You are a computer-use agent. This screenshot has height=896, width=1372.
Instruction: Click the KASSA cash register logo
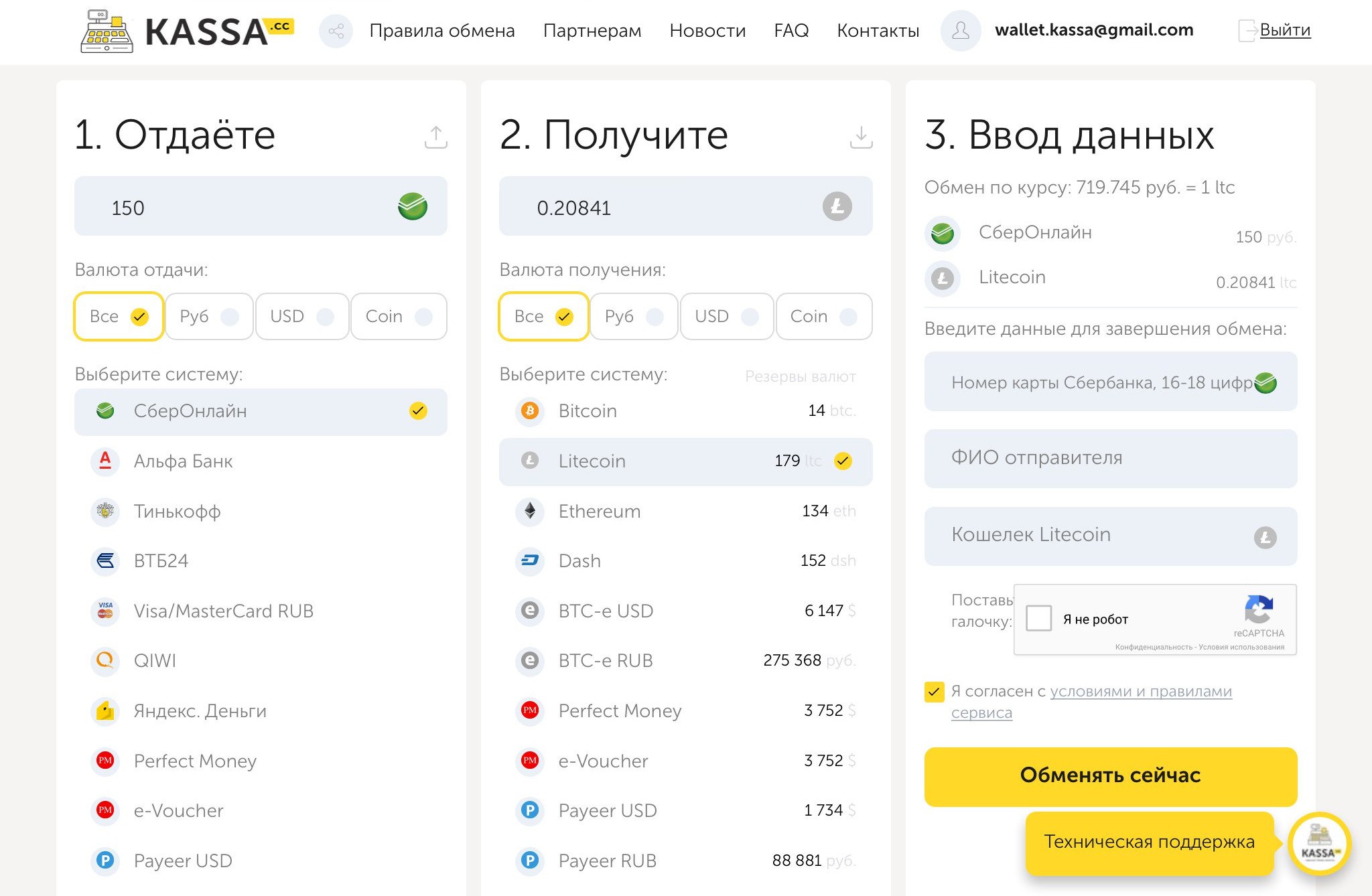(x=187, y=31)
